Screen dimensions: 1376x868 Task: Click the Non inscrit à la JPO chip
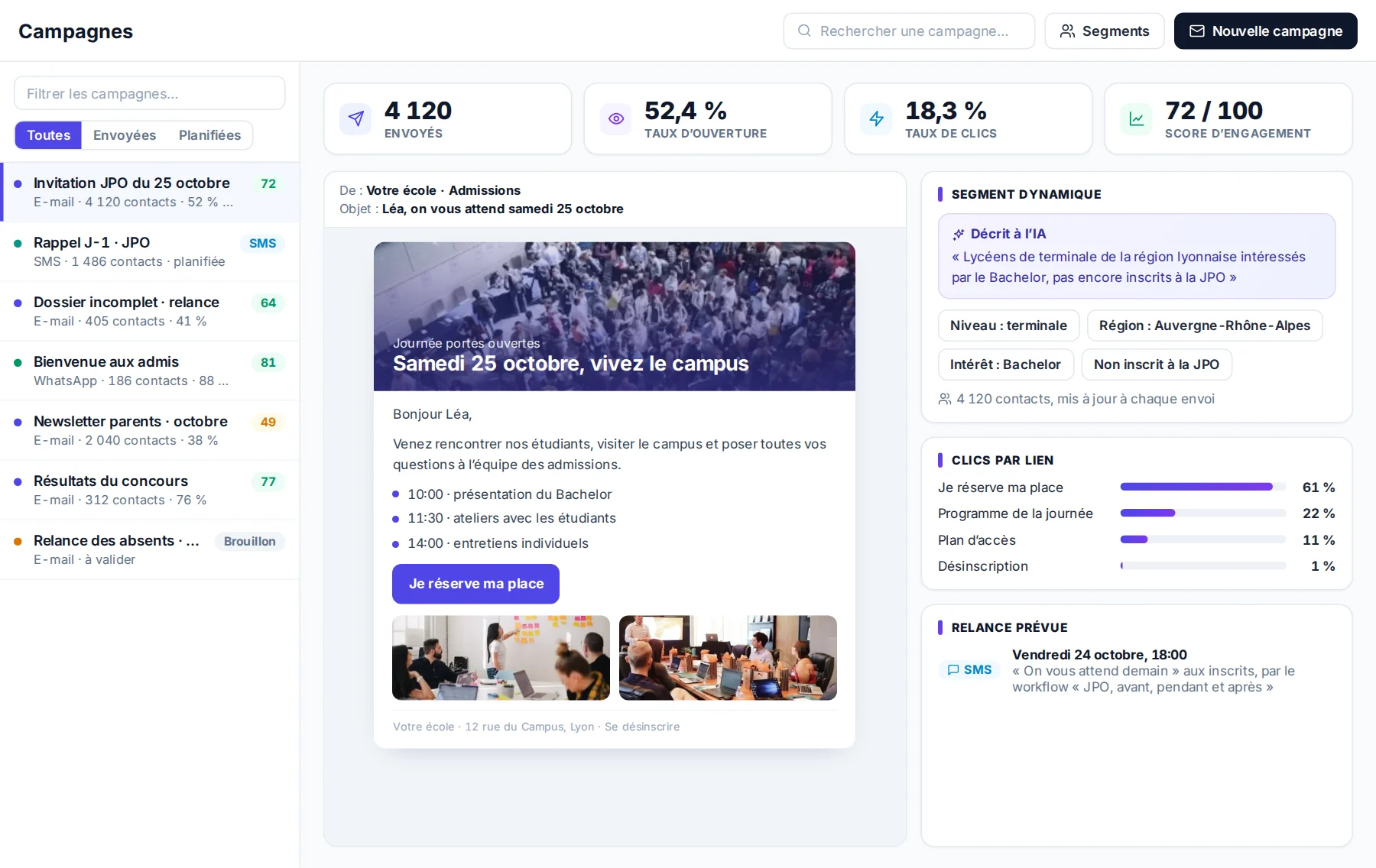1157,364
